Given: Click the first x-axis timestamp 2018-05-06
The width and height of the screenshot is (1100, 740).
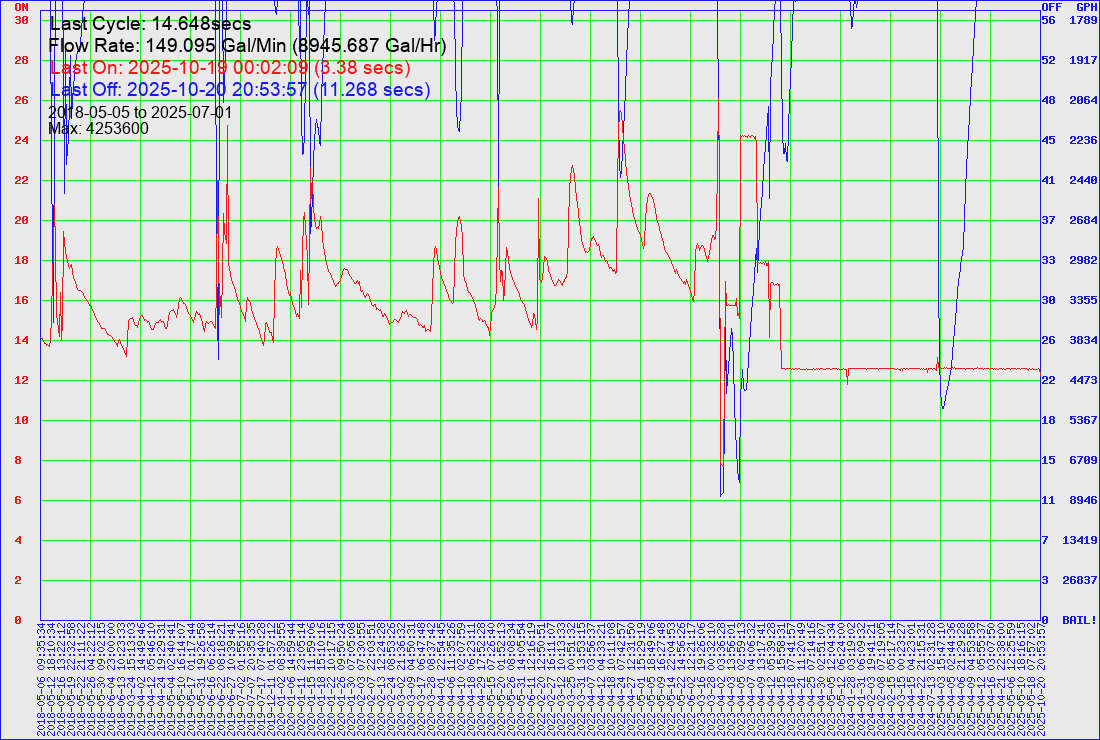Looking at the screenshot, I should pos(41,681).
